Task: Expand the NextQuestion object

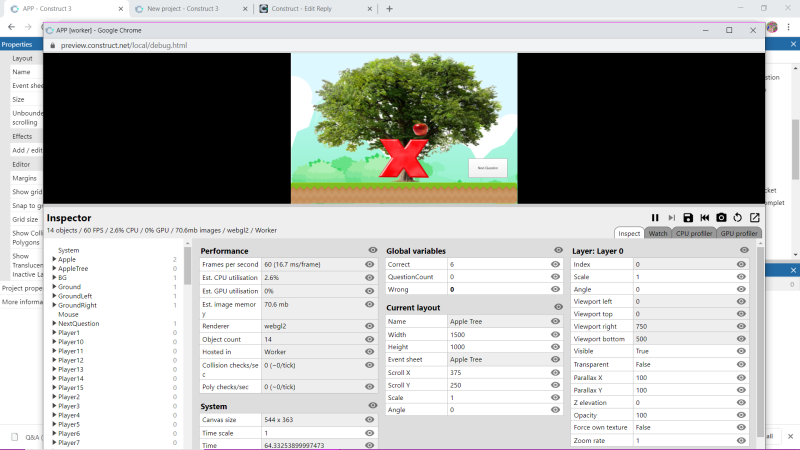Action: click(x=54, y=323)
